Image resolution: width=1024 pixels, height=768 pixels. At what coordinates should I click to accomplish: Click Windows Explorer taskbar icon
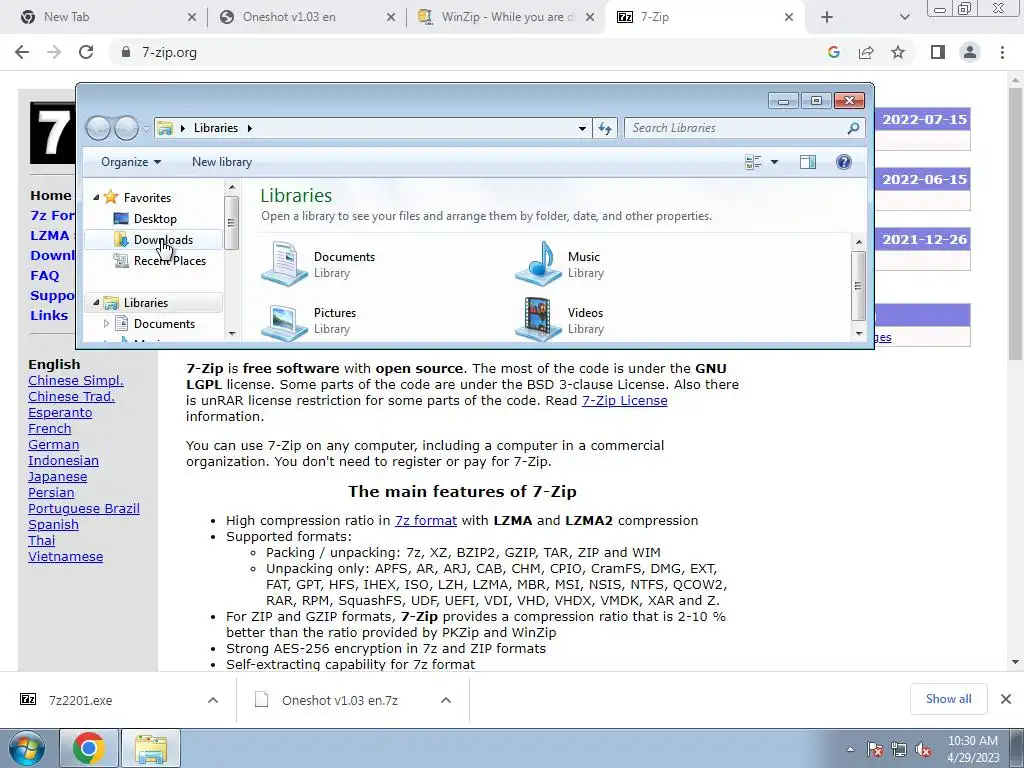point(151,748)
